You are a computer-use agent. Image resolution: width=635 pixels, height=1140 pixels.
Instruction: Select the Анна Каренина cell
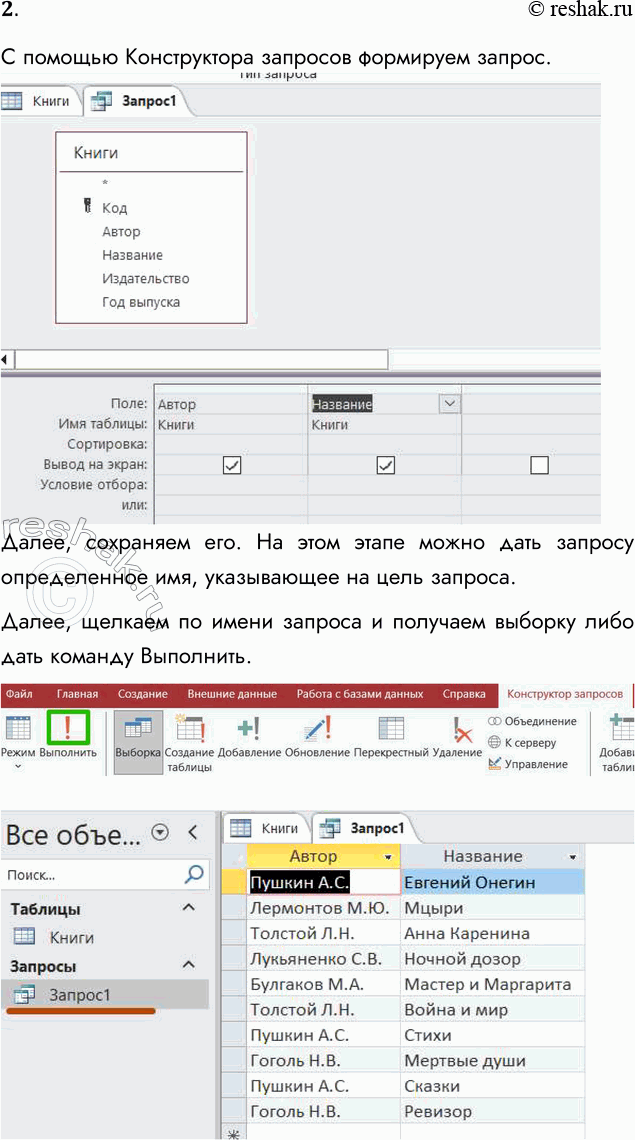click(x=492, y=934)
